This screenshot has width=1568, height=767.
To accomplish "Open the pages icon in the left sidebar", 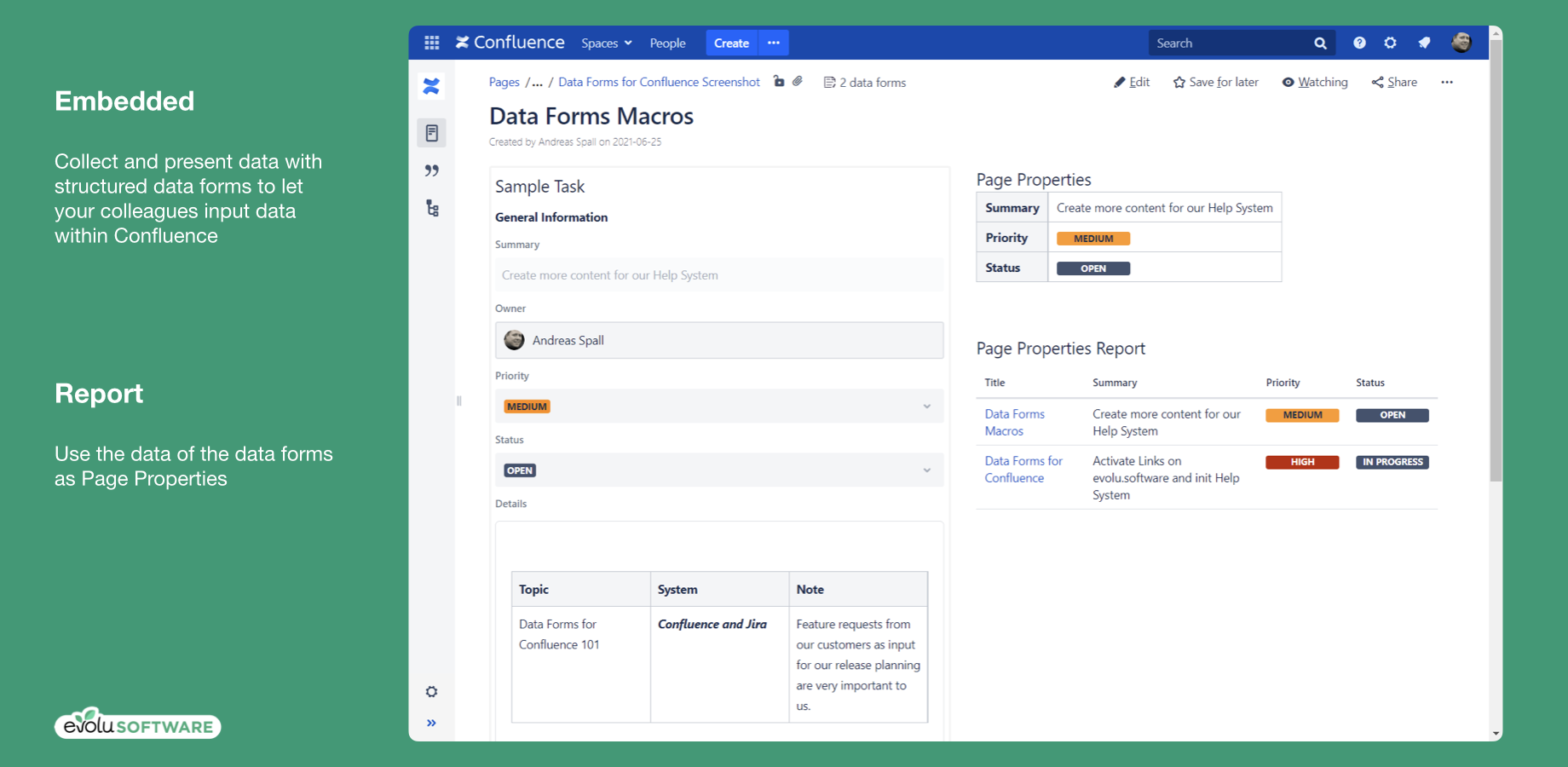I will pyautogui.click(x=432, y=132).
